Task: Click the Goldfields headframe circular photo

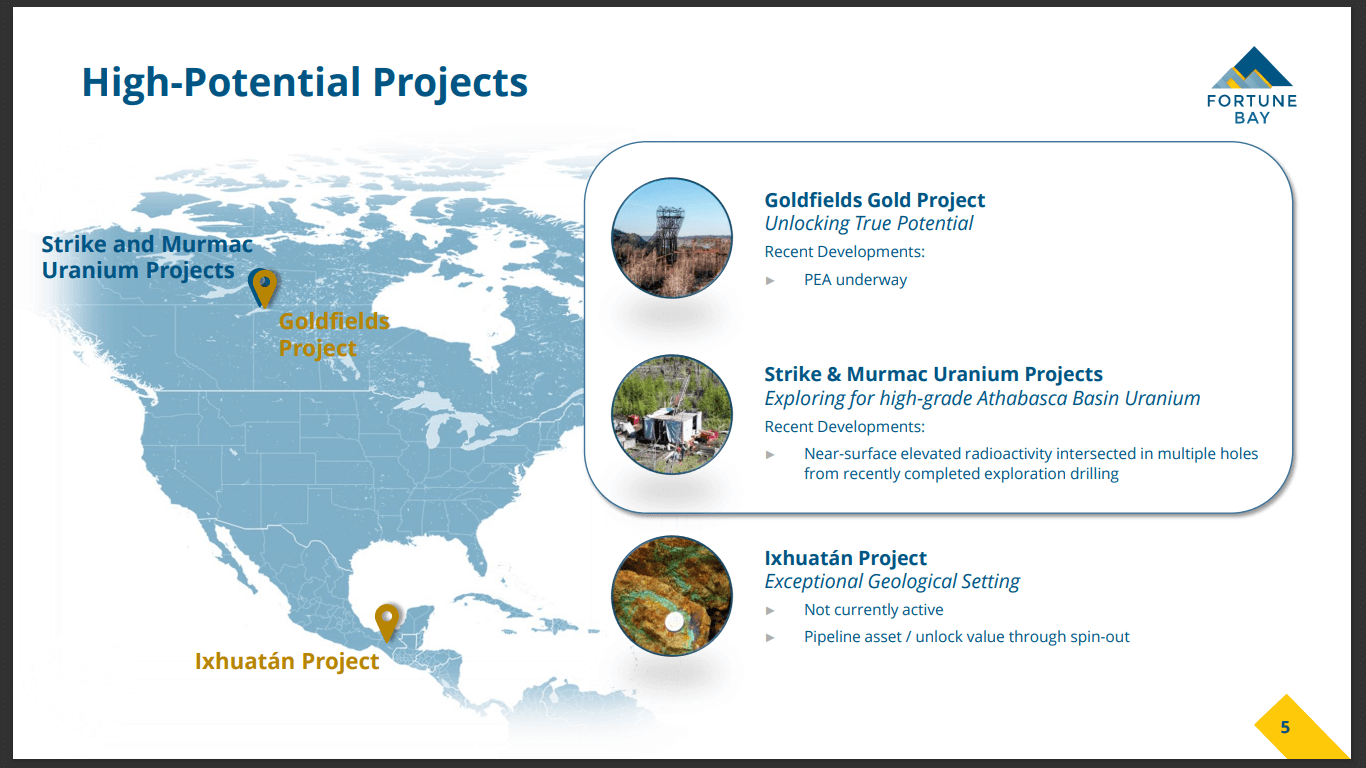Action: pyautogui.click(x=672, y=238)
